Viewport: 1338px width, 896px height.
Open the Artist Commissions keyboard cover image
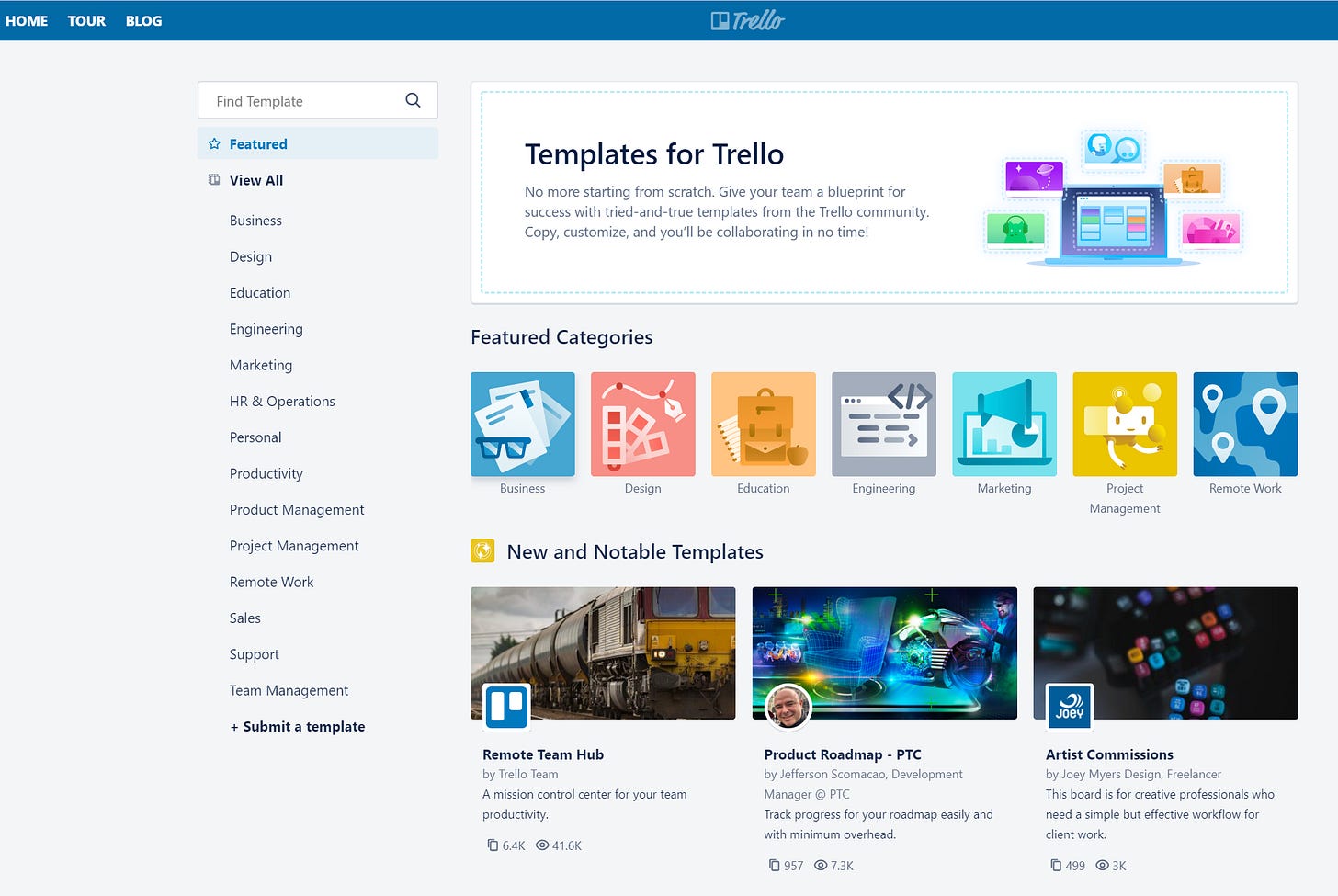point(1165,653)
